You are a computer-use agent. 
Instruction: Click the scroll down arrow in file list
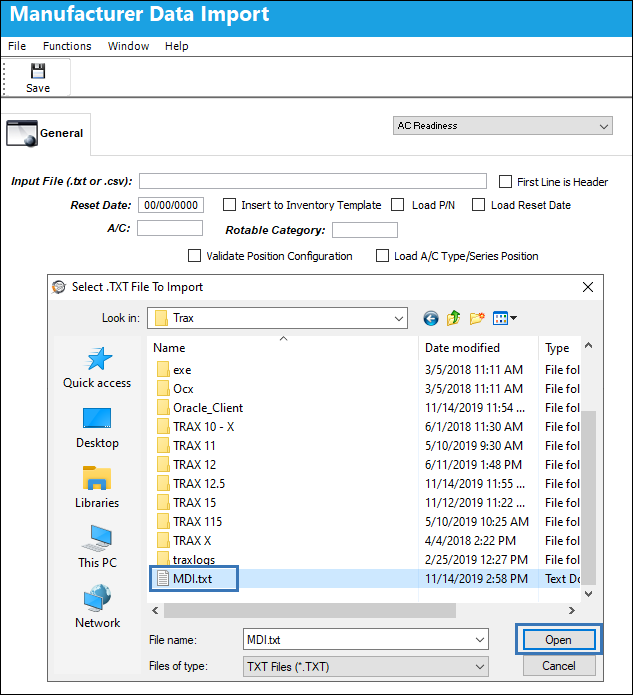588,593
